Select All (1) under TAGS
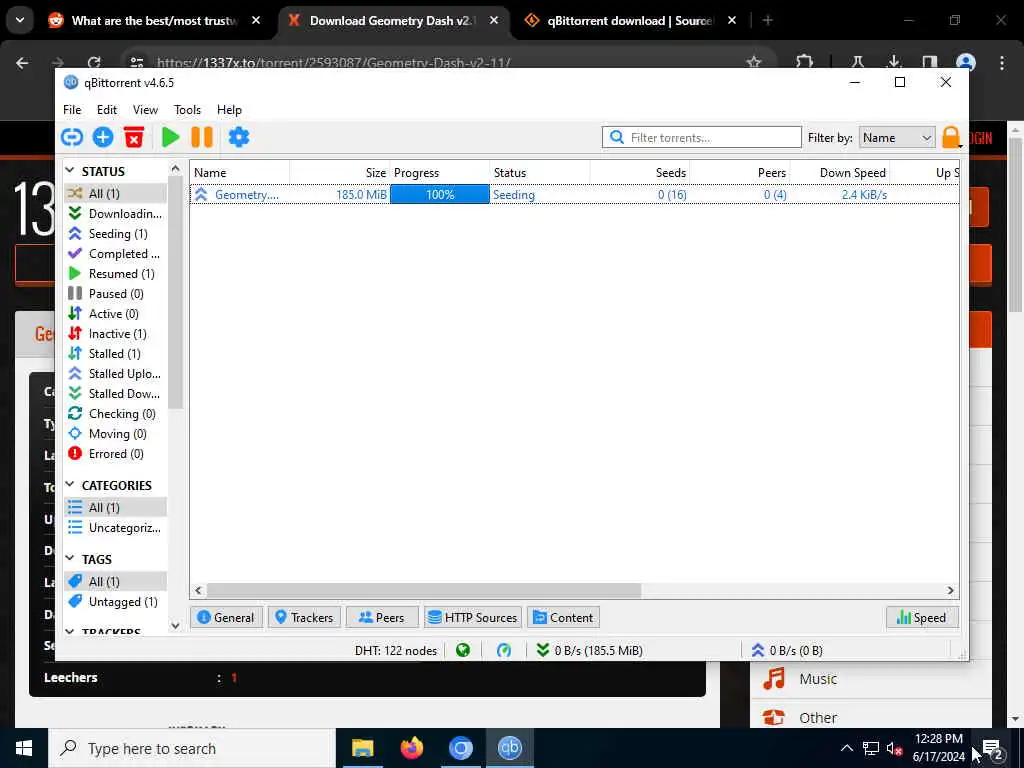1024x768 pixels. [116, 581]
